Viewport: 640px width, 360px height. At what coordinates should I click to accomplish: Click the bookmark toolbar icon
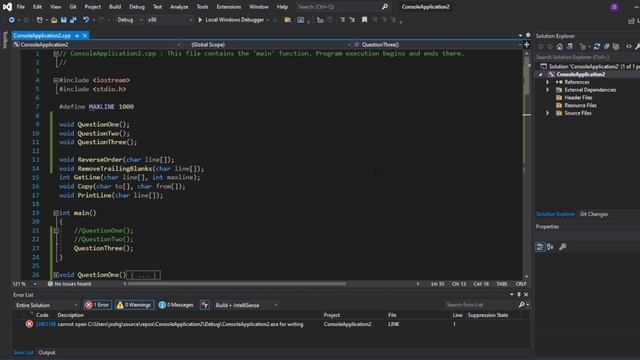(364, 20)
